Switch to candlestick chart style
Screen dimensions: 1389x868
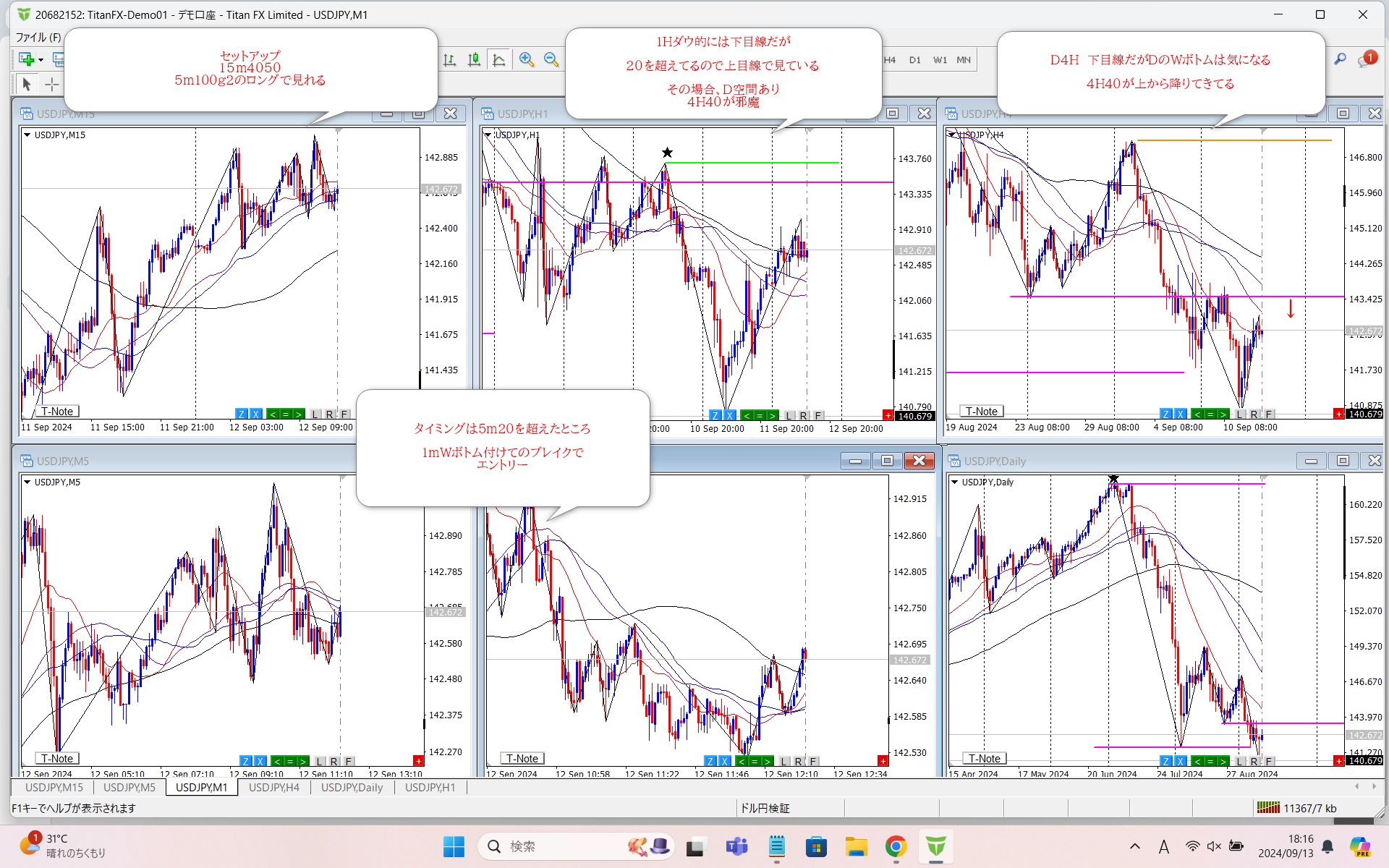coord(474,60)
